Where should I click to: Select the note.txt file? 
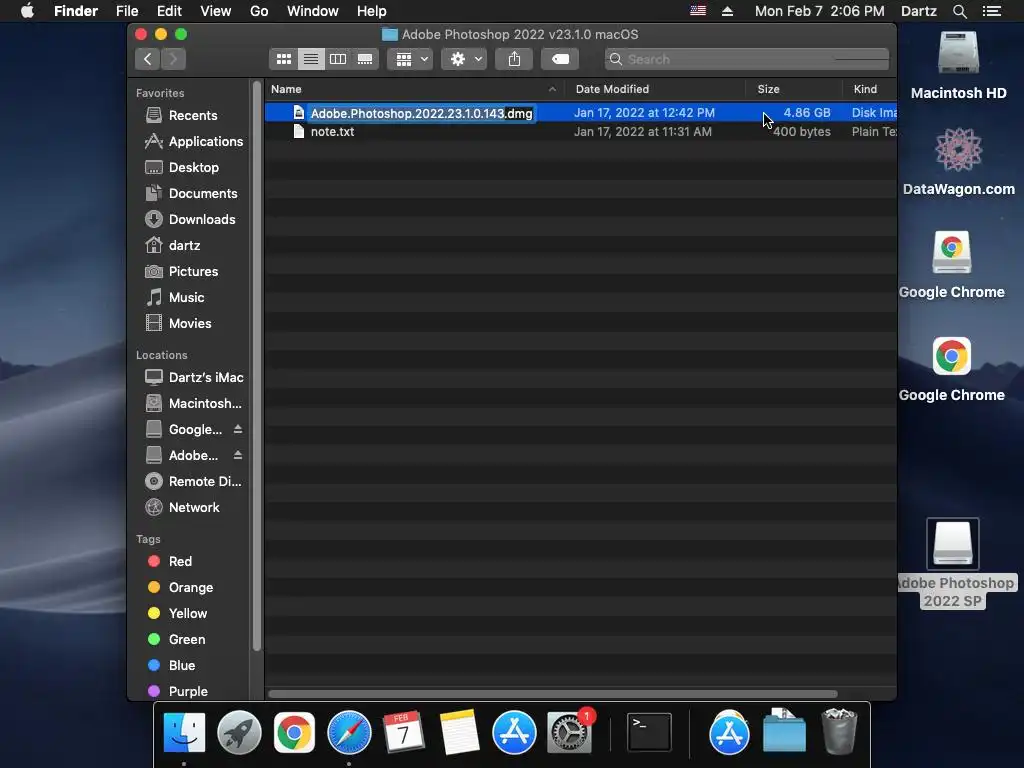(332, 132)
